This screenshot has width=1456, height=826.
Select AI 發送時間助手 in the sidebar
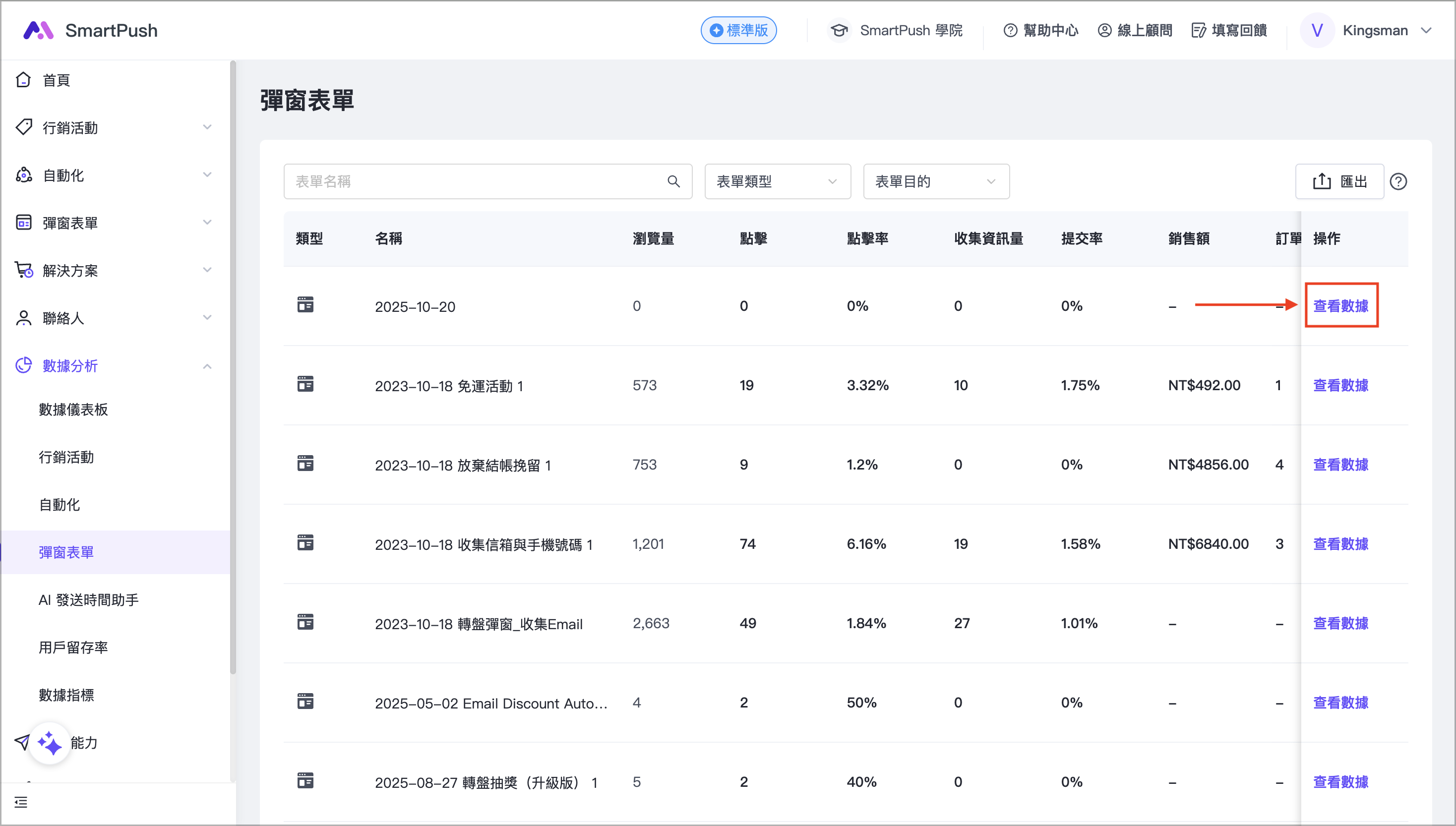[x=88, y=599]
